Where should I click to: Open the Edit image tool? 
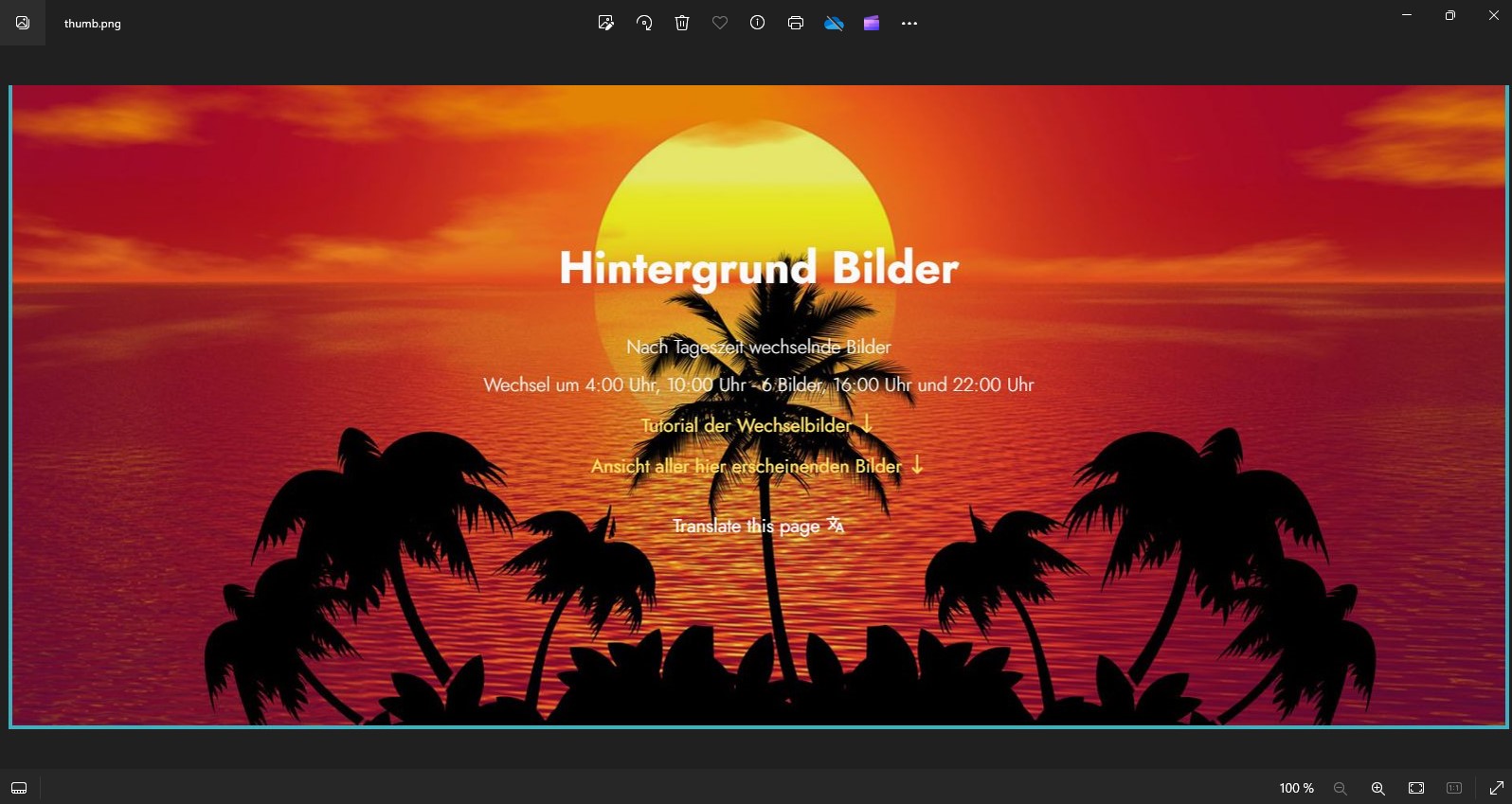click(x=606, y=23)
